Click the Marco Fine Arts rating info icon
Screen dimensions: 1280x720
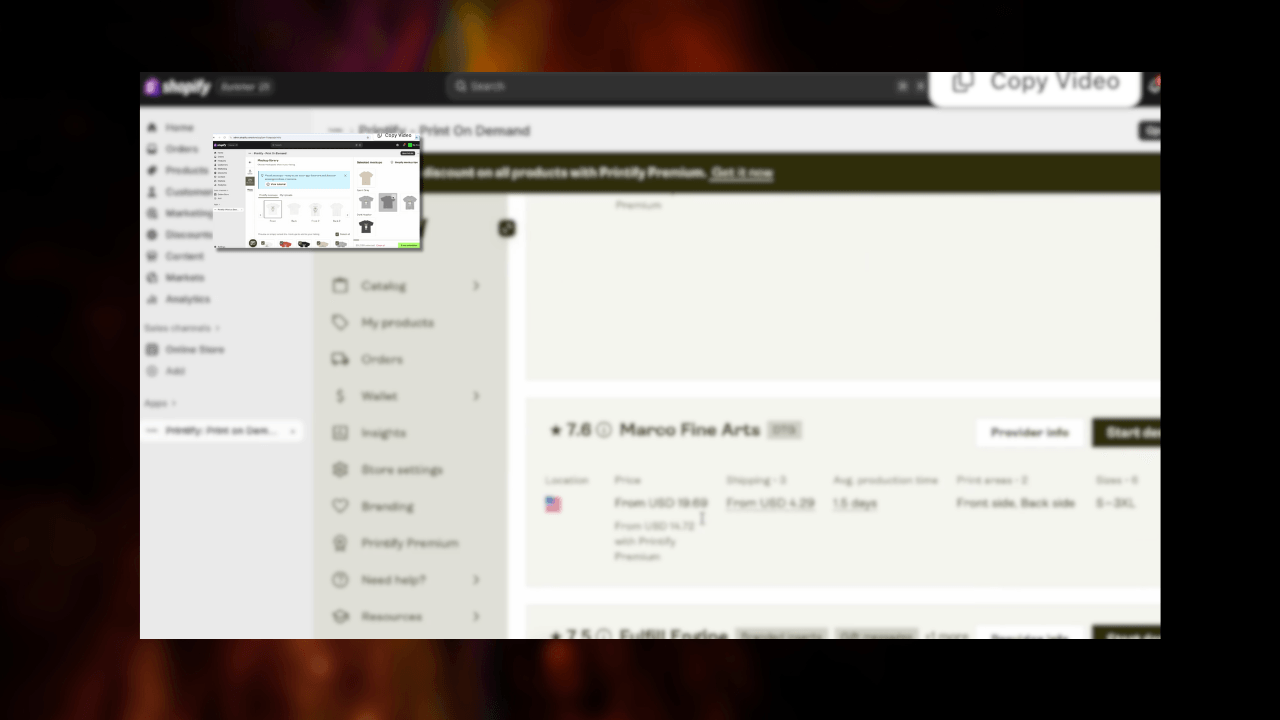(x=604, y=430)
